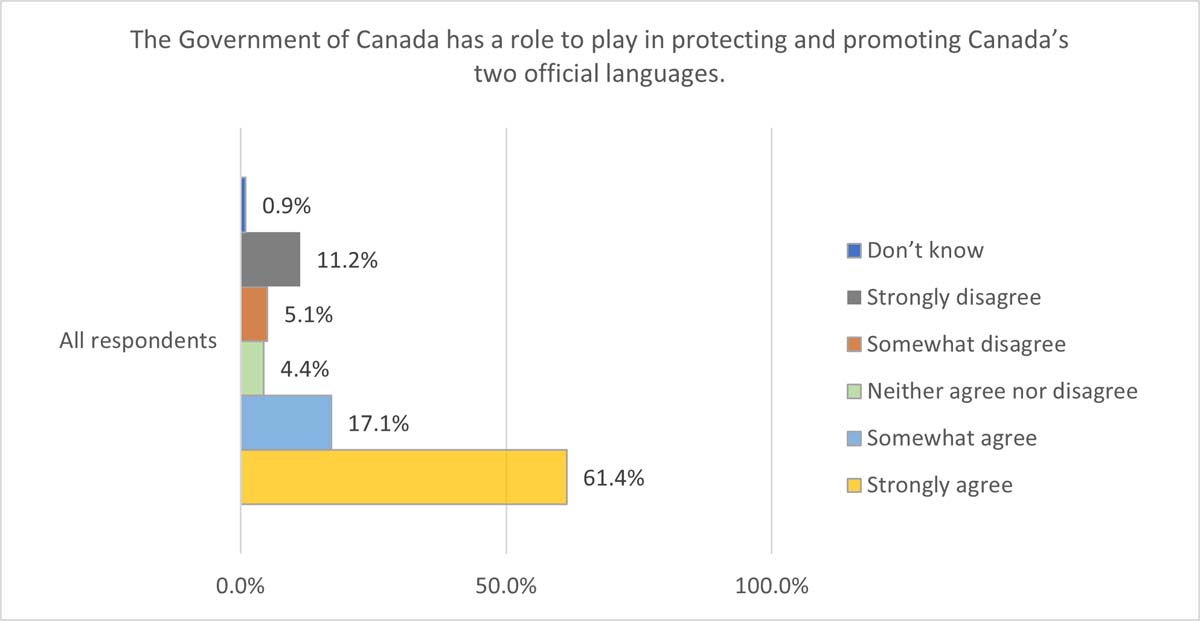Select the gray Strongly disagree bar
Screen dimensions: 1200x621
(270, 260)
